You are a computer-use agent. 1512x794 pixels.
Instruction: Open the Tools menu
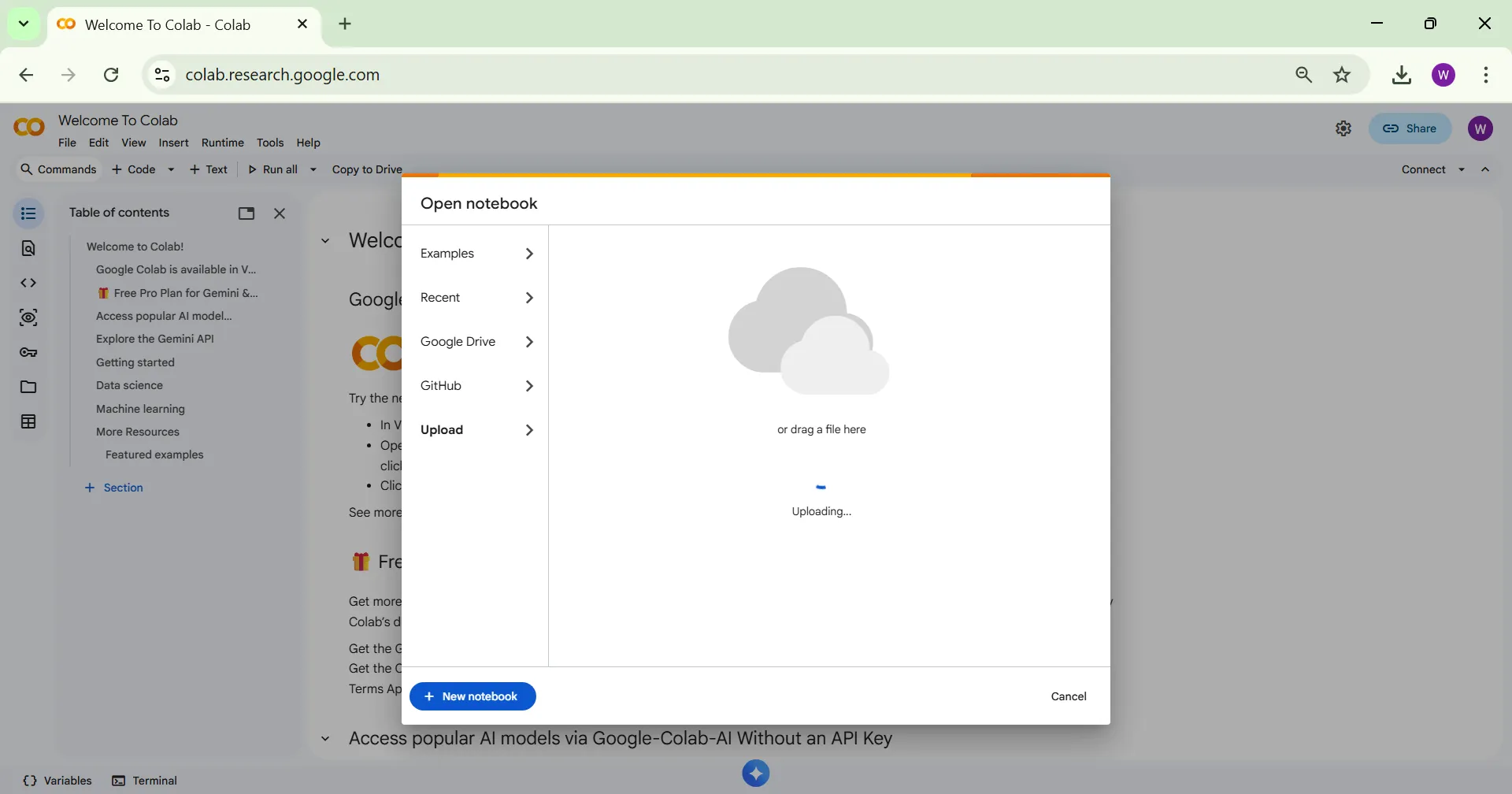(x=270, y=143)
